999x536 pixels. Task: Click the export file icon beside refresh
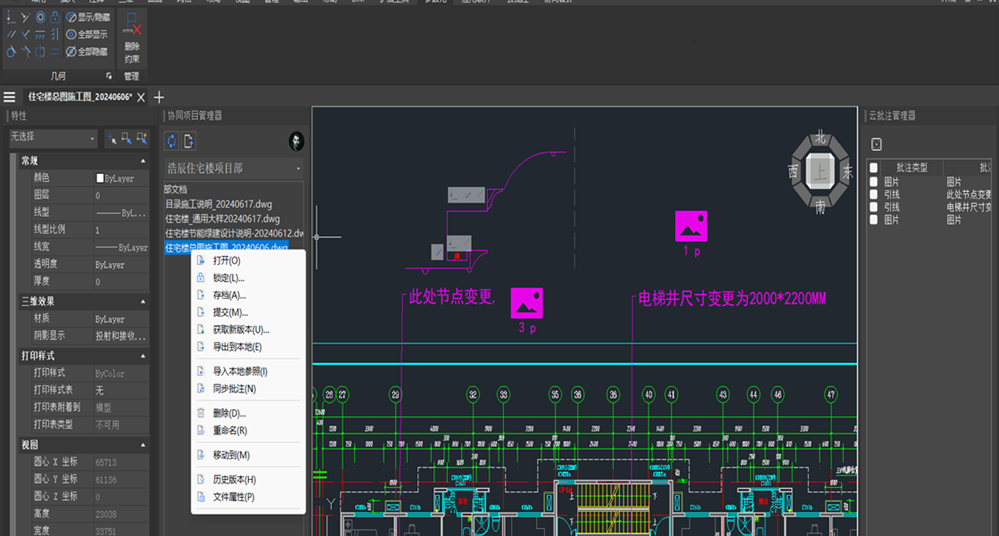click(x=189, y=141)
